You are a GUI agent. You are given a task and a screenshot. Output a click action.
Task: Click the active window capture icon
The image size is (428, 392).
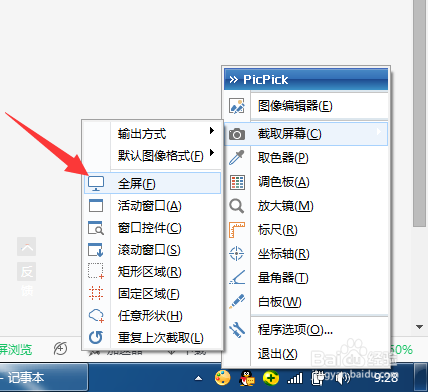[96, 205]
